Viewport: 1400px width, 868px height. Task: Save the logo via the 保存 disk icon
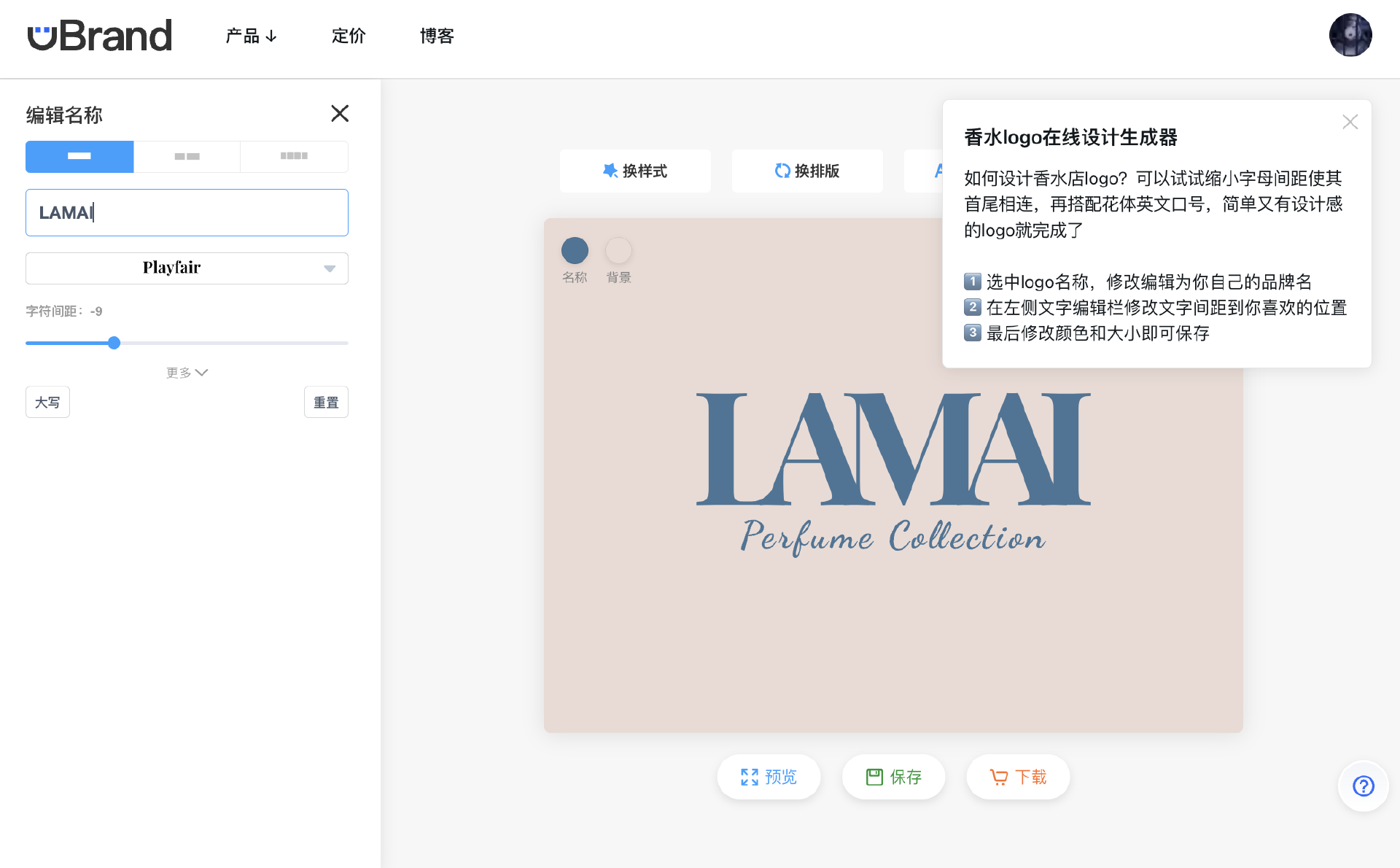click(874, 777)
